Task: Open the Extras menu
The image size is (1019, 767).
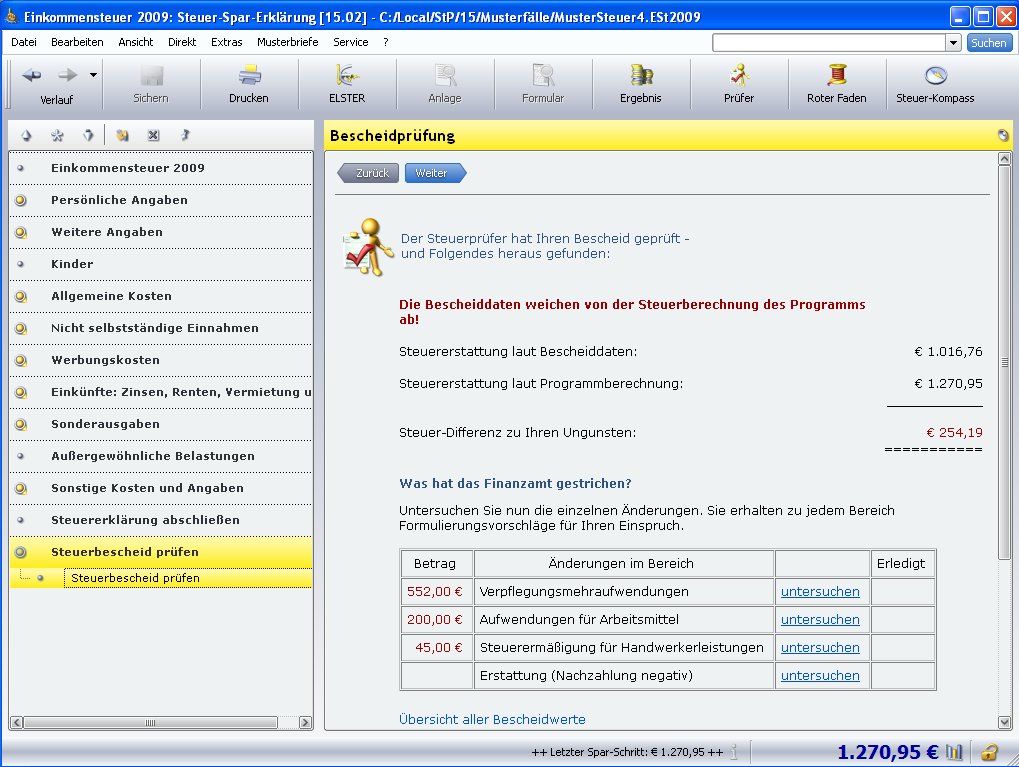Action: pyautogui.click(x=226, y=42)
